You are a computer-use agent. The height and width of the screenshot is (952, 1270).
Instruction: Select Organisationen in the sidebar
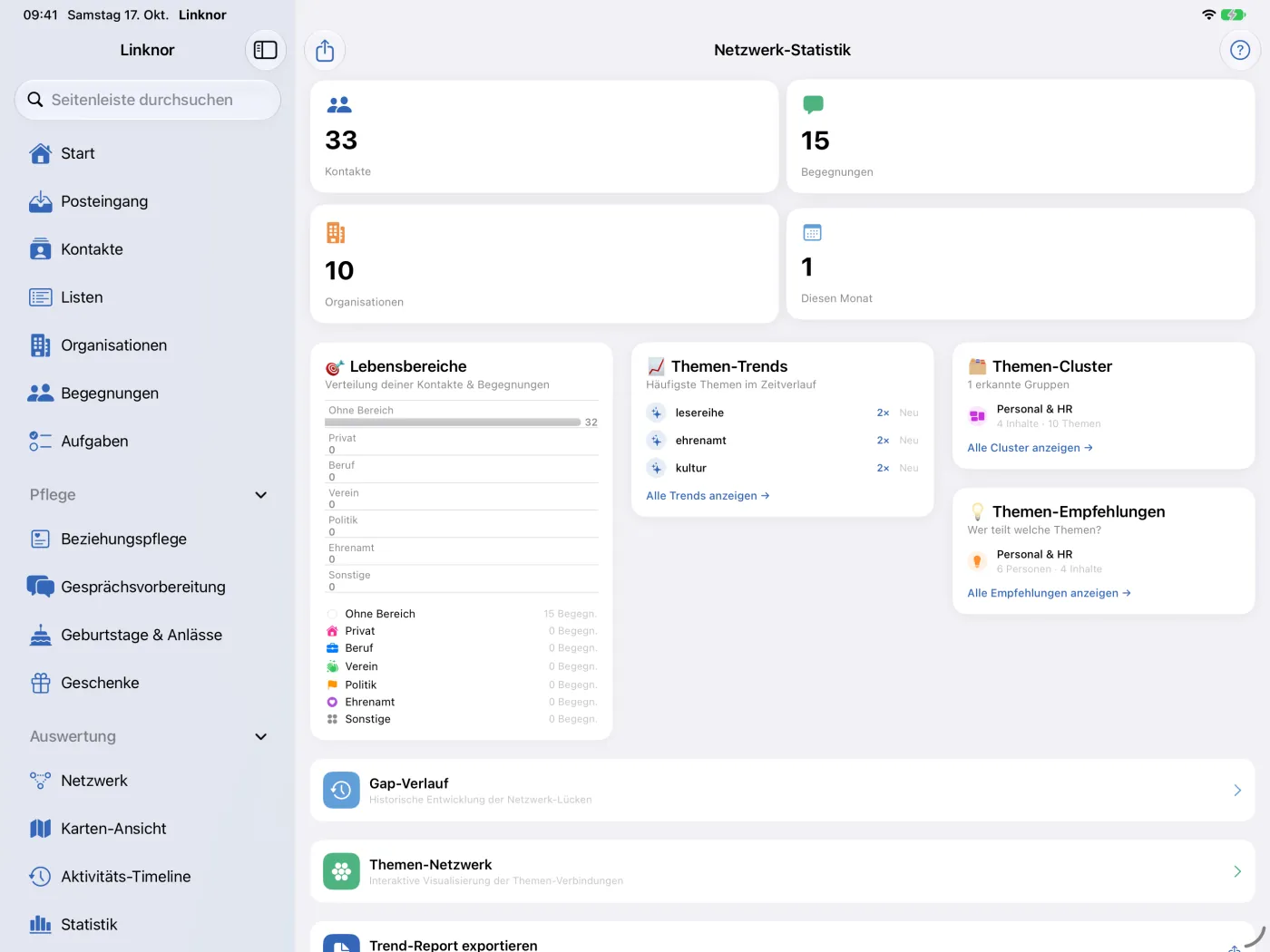coord(148,345)
